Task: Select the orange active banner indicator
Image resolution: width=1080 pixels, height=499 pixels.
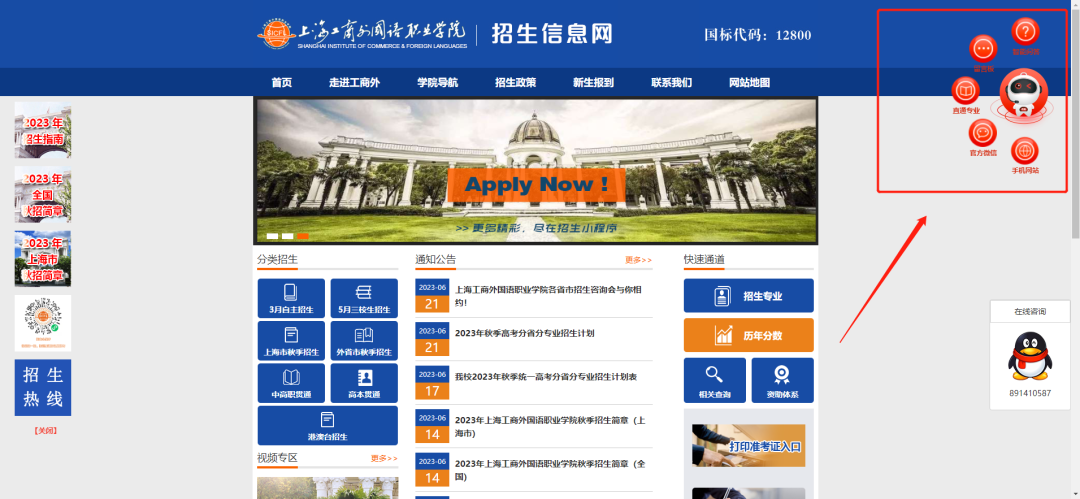Action: point(303,236)
